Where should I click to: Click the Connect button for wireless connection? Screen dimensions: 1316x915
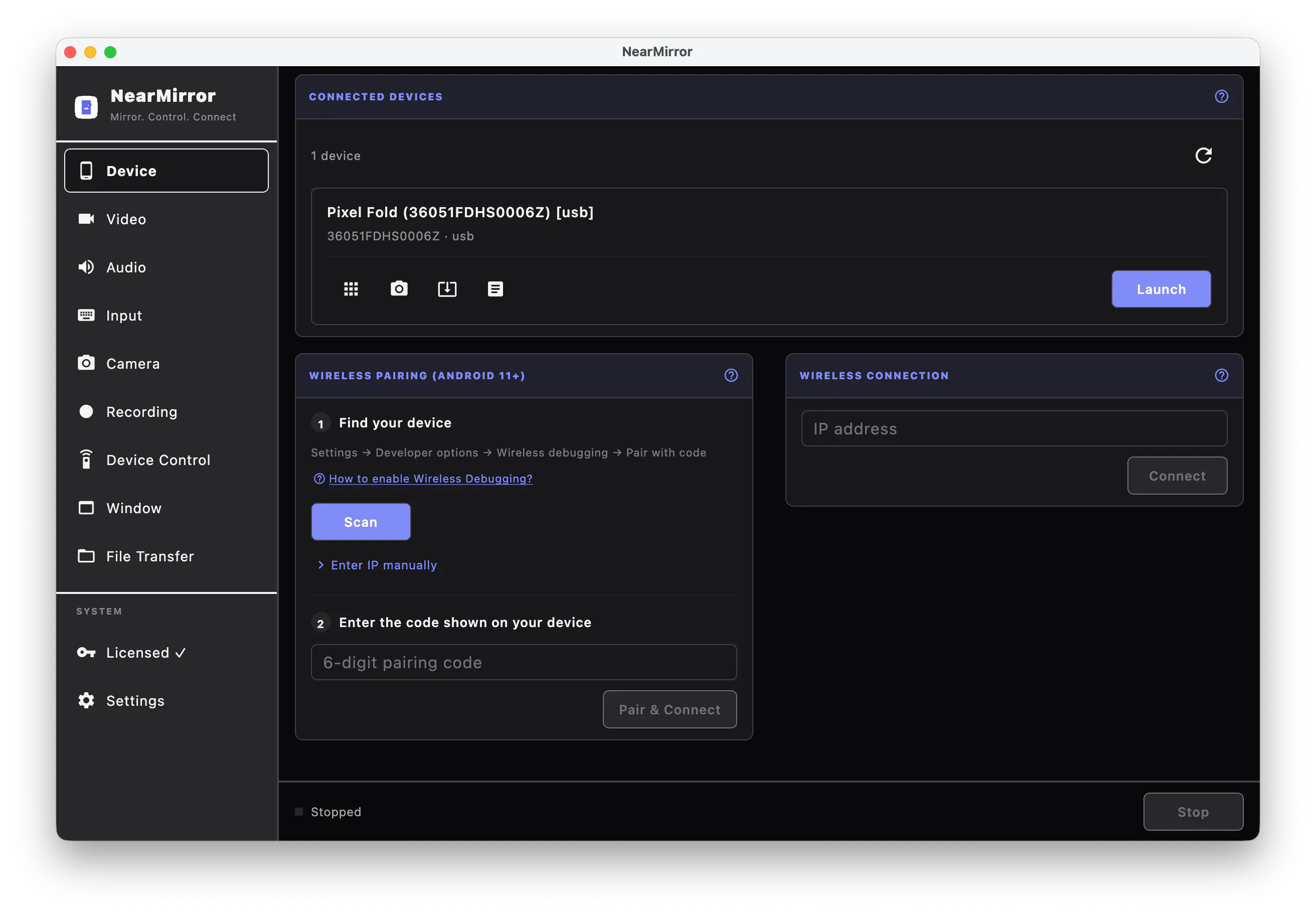coord(1177,476)
